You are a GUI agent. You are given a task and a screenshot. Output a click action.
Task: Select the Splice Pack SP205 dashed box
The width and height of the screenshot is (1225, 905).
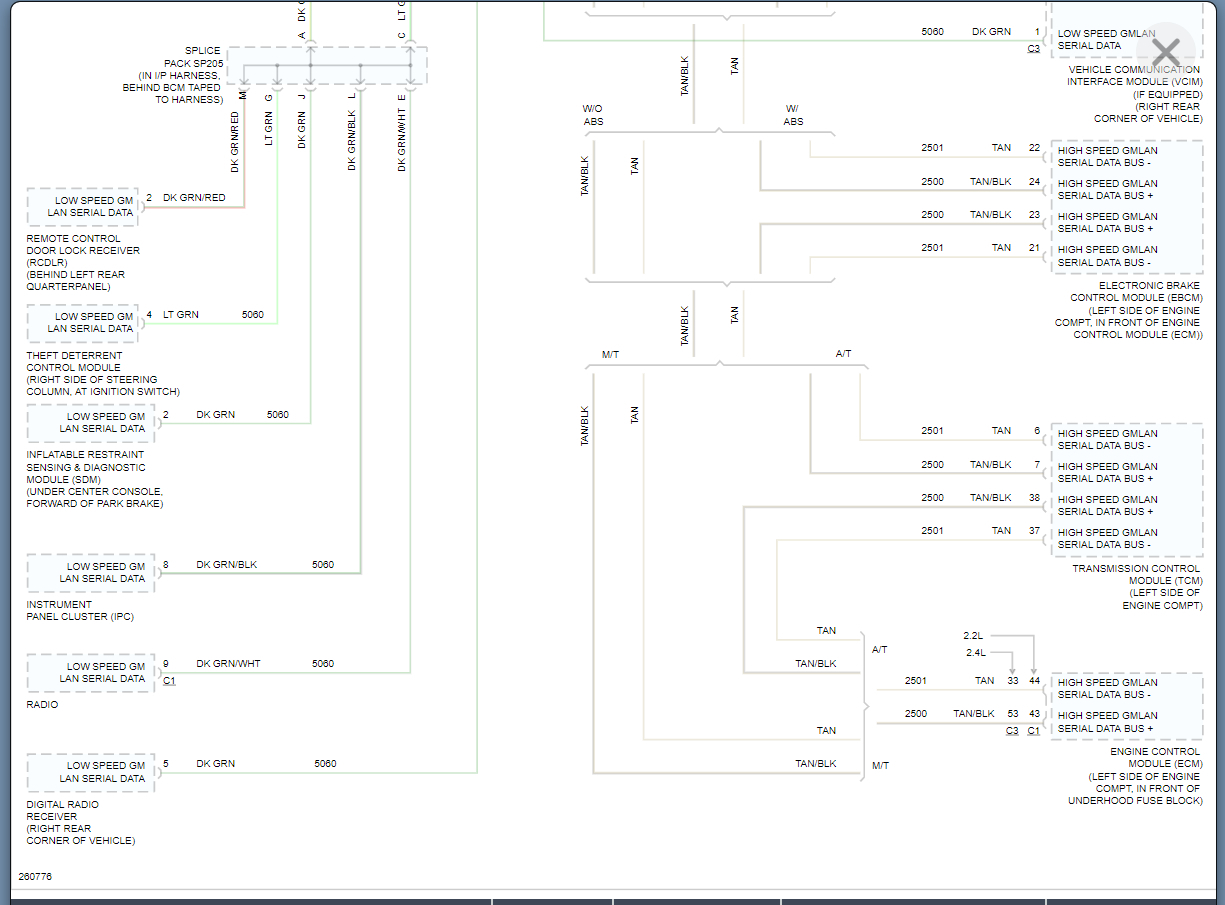click(x=327, y=66)
